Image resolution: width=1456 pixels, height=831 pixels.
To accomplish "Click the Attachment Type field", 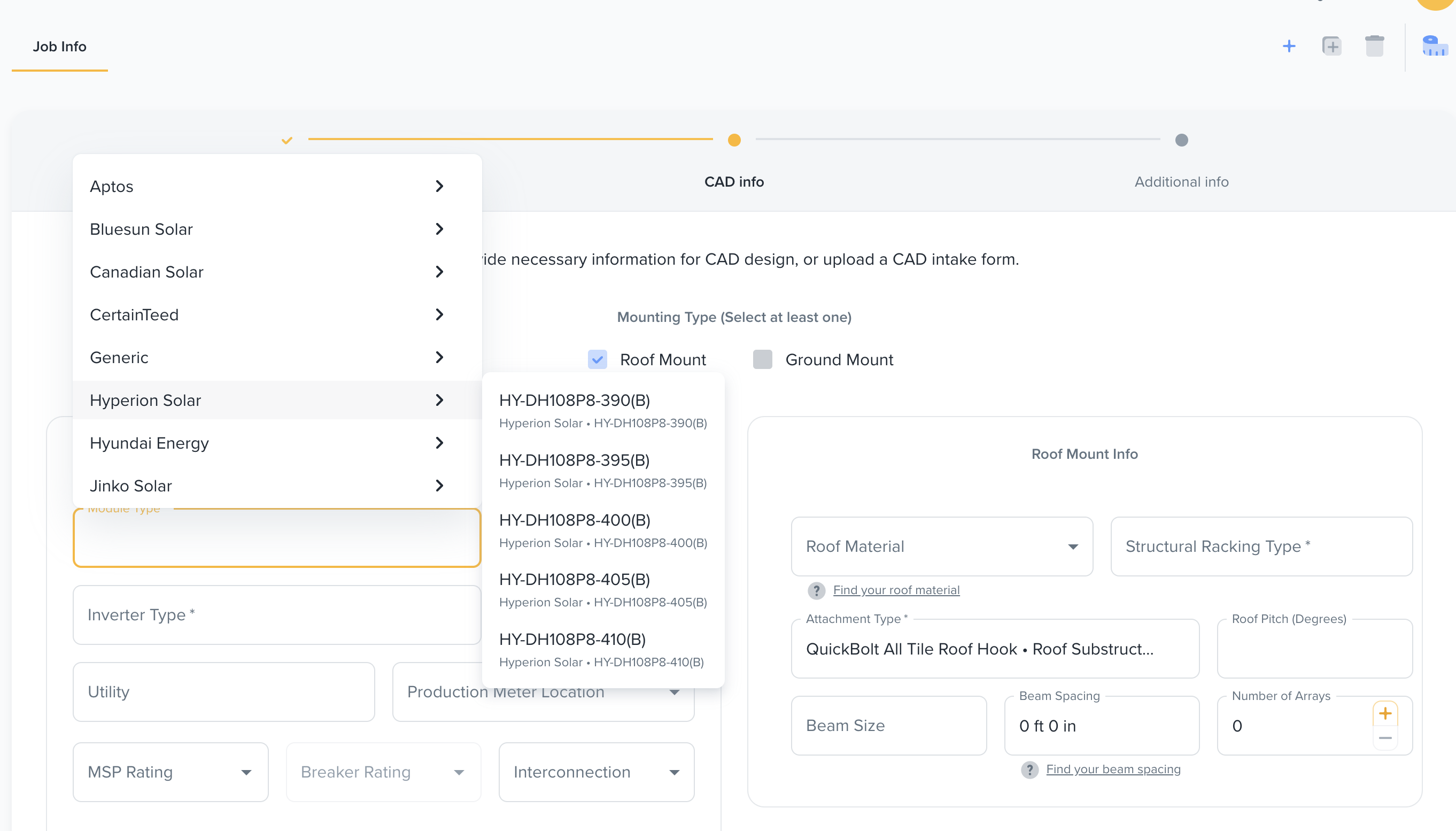I will 995,649.
